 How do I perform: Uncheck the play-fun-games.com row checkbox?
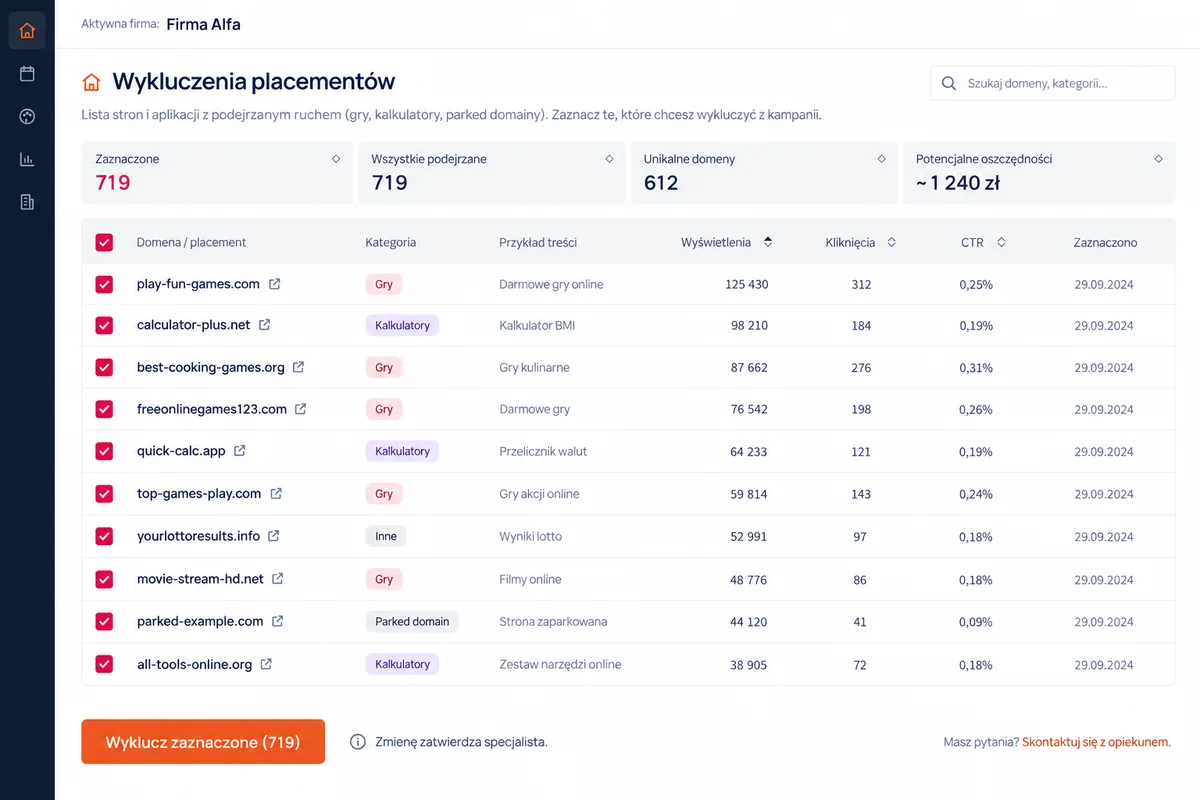104,284
